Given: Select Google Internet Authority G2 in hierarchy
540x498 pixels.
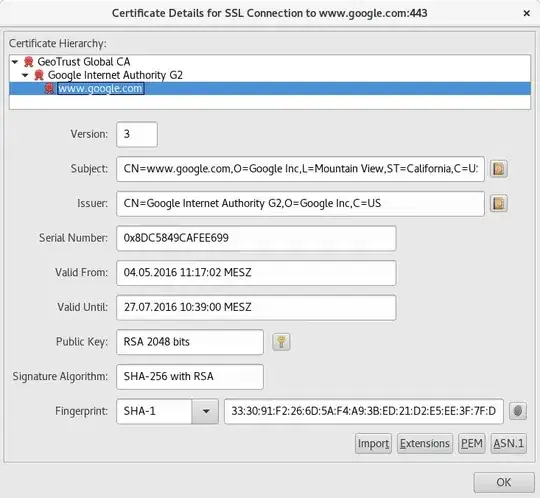Looking at the screenshot, I should coord(115,75).
